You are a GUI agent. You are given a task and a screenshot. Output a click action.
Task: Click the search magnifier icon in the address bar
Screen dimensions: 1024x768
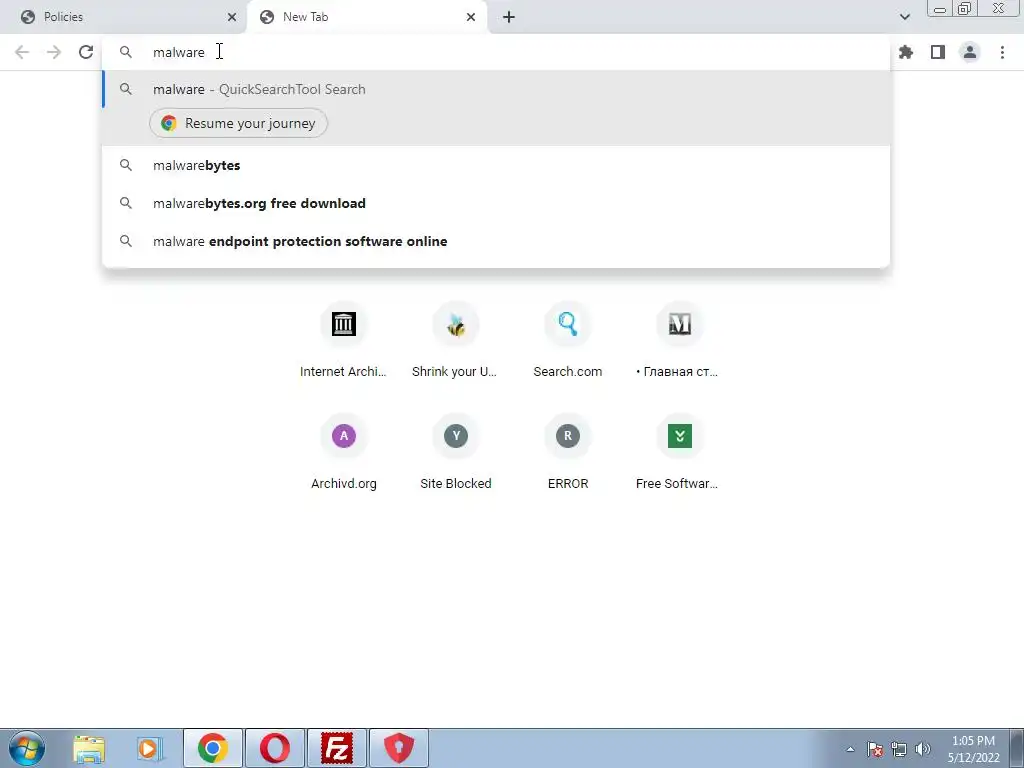[x=126, y=52]
